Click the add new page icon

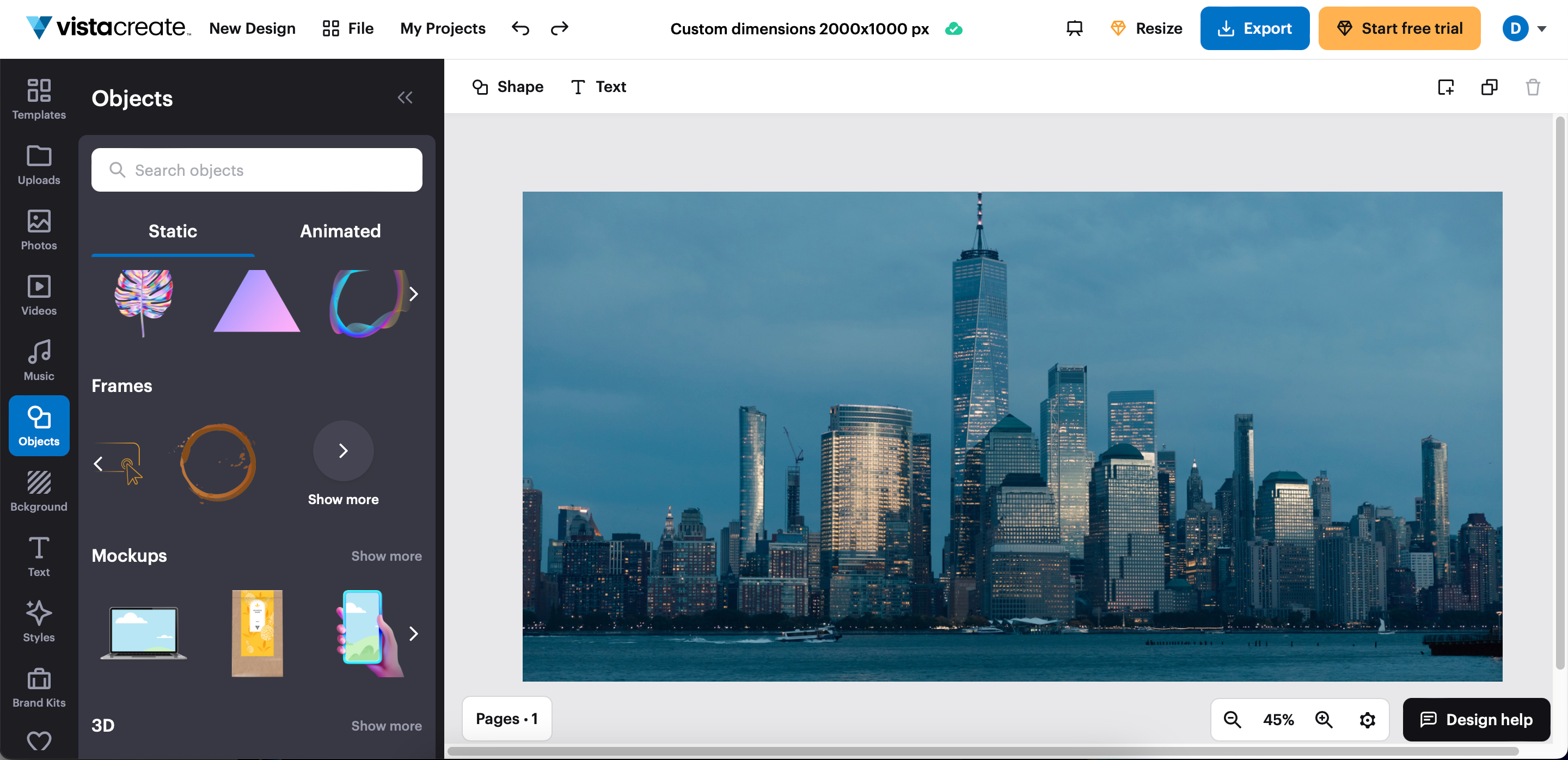(x=1445, y=87)
